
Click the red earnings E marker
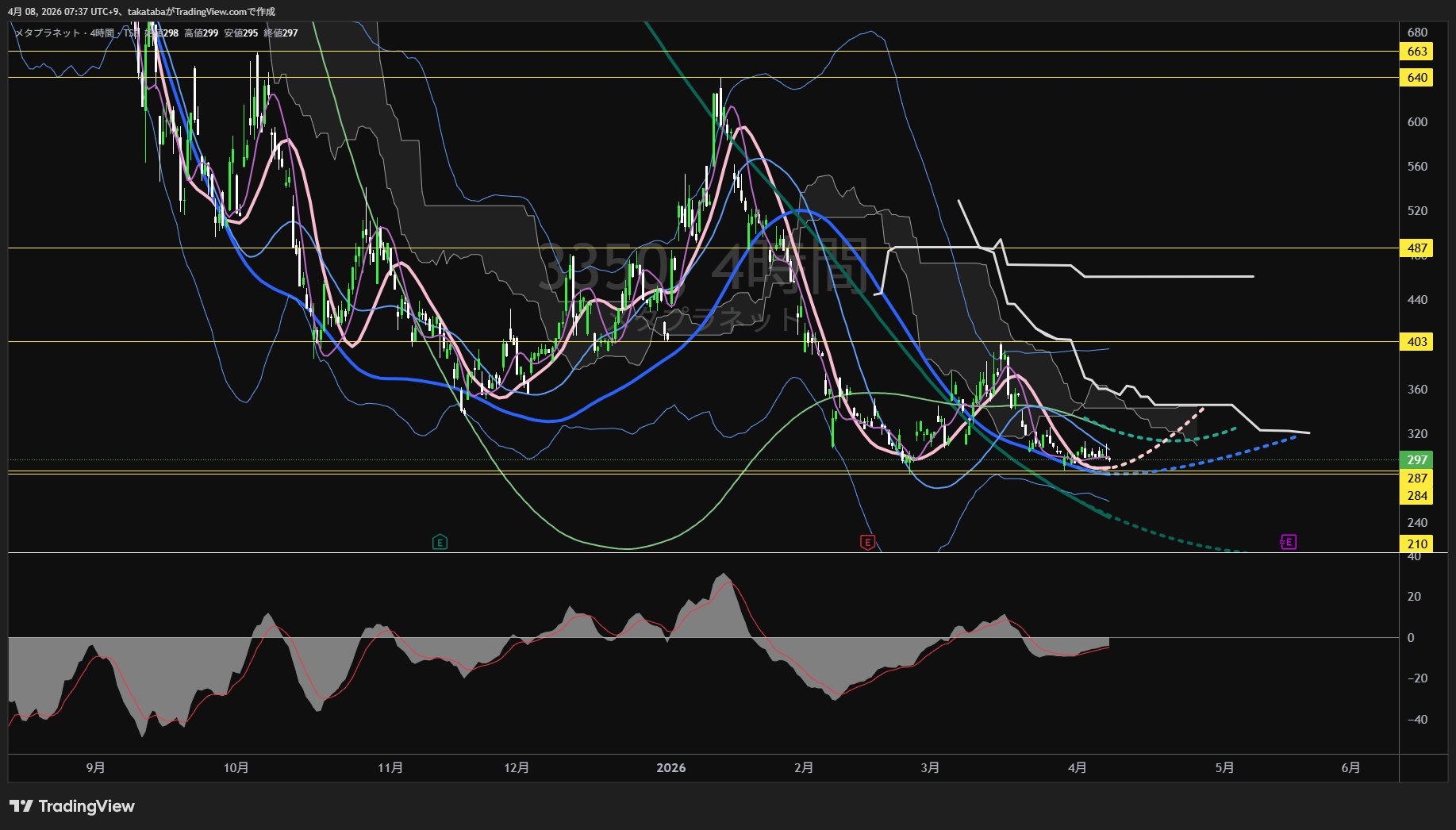867,543
